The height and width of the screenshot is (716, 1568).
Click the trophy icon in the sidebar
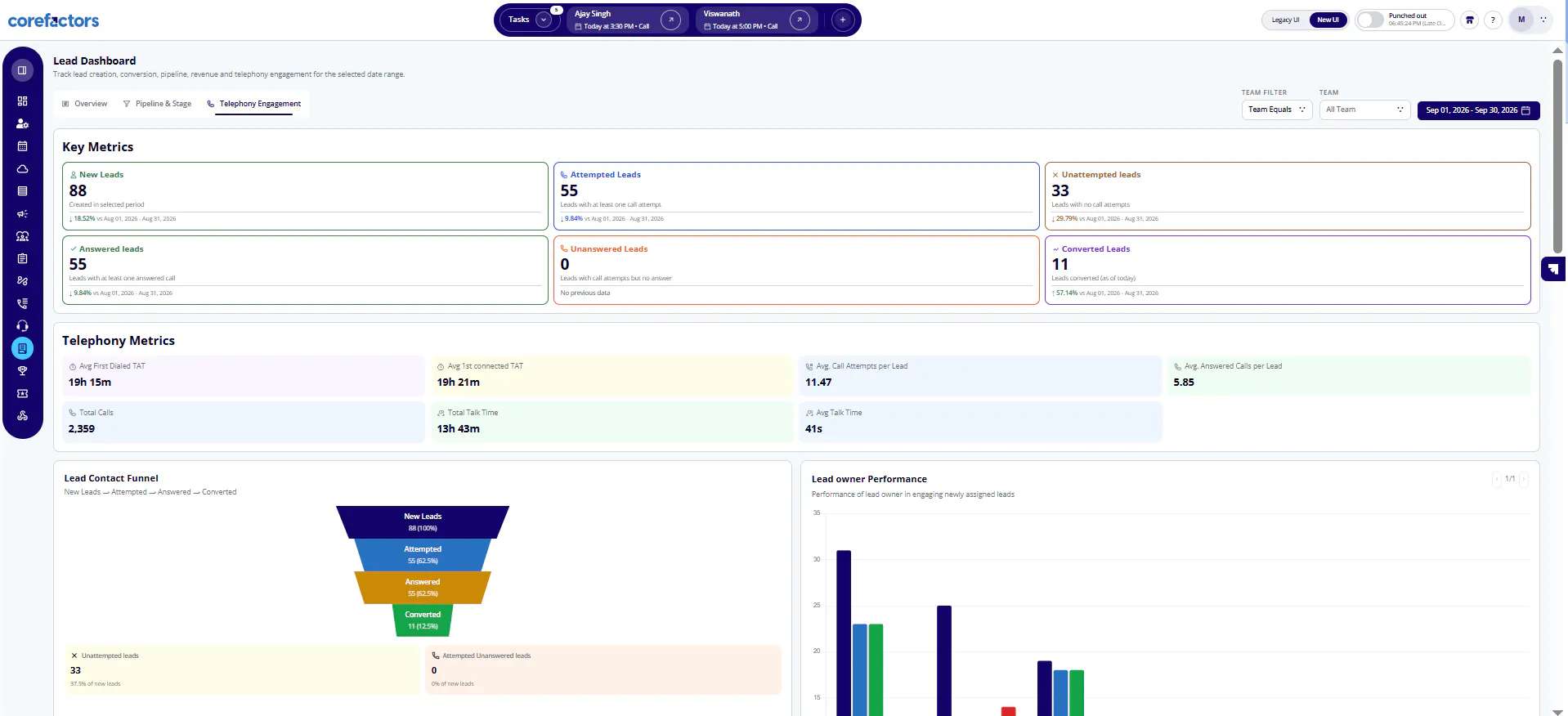click(22, 370)
